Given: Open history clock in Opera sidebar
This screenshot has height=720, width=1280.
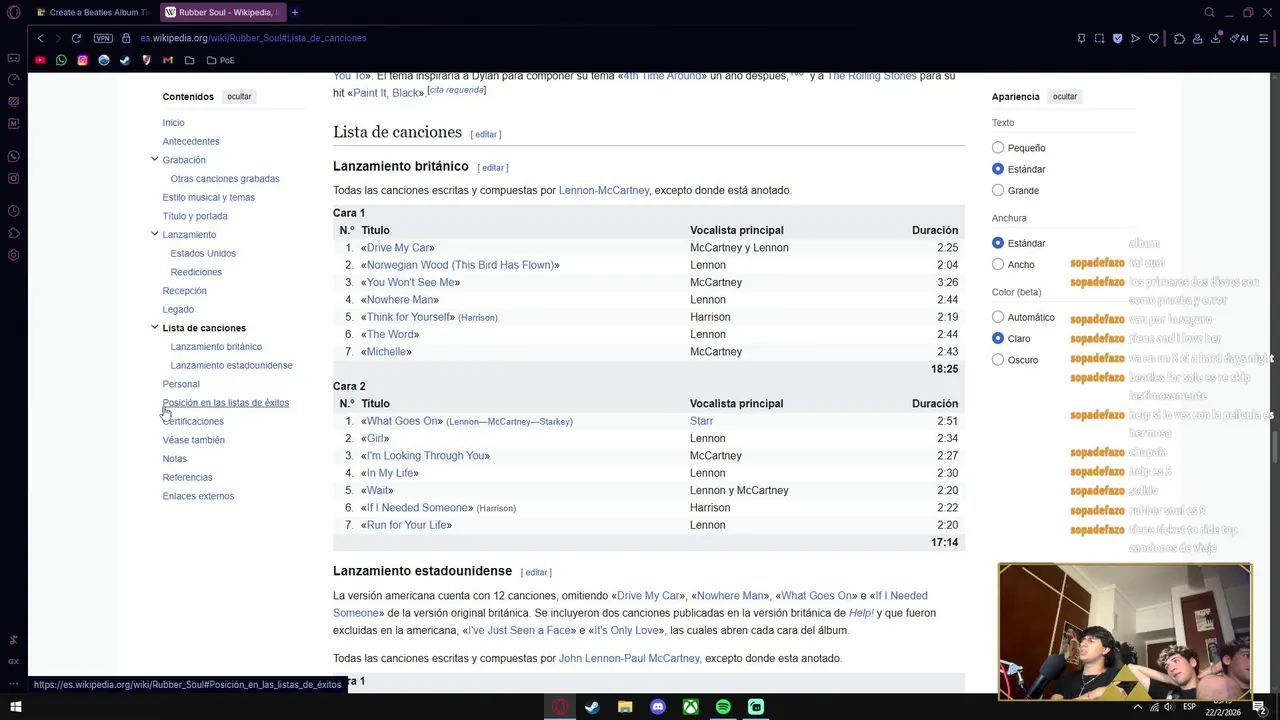Looking at the screenshot, I should pos(13,211).
